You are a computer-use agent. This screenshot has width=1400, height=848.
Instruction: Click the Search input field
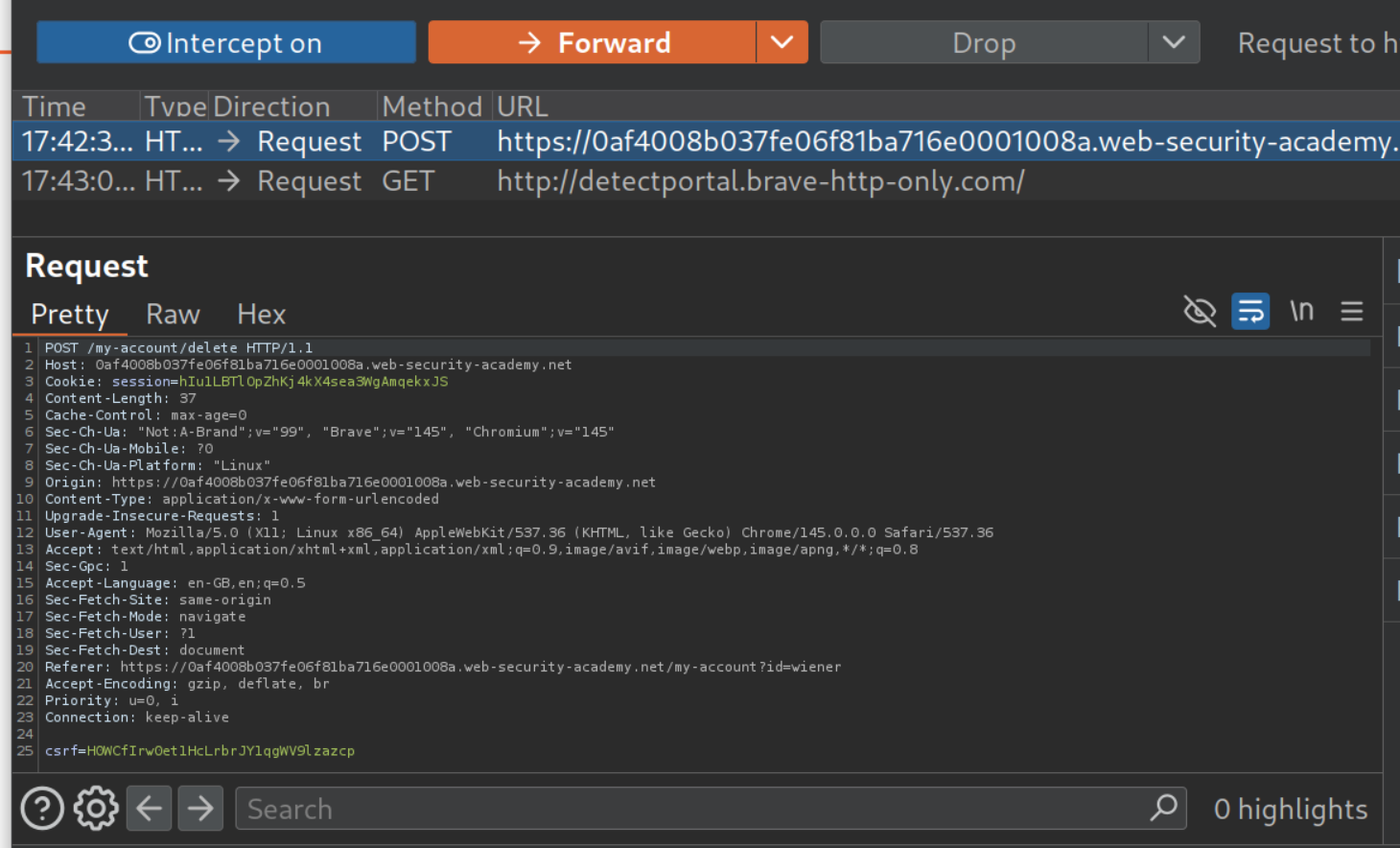pos(690,809)
